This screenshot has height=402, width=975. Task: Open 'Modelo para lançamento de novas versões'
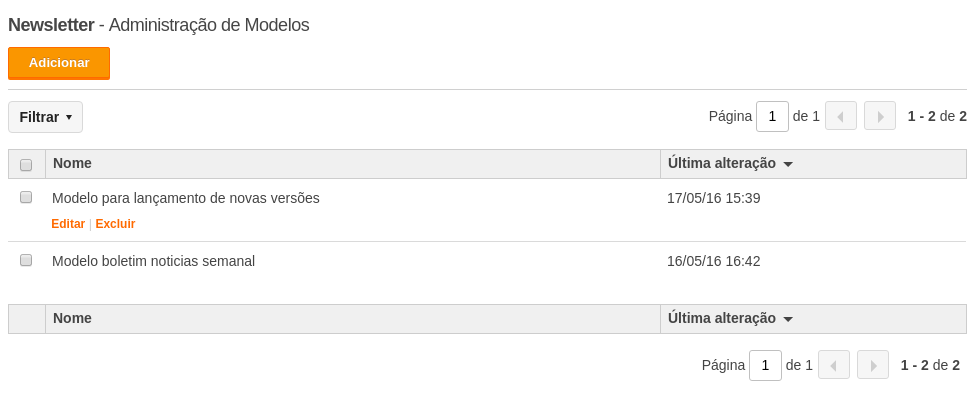click(x=186, y=199)
